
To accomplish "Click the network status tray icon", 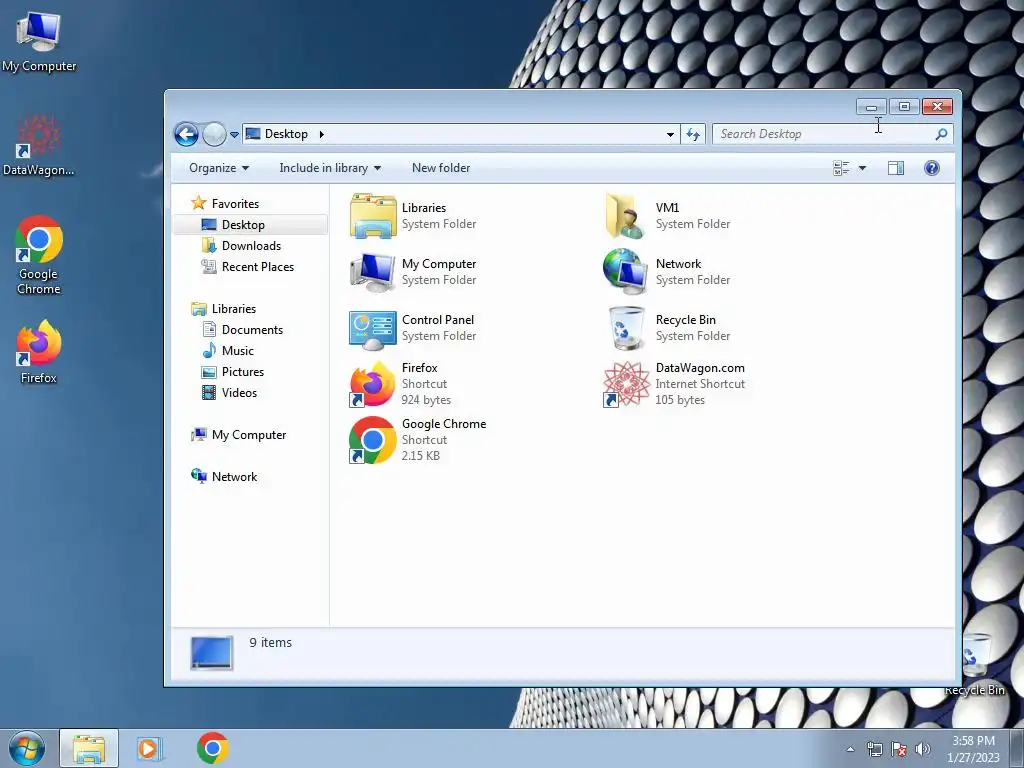I will [874, 749].
